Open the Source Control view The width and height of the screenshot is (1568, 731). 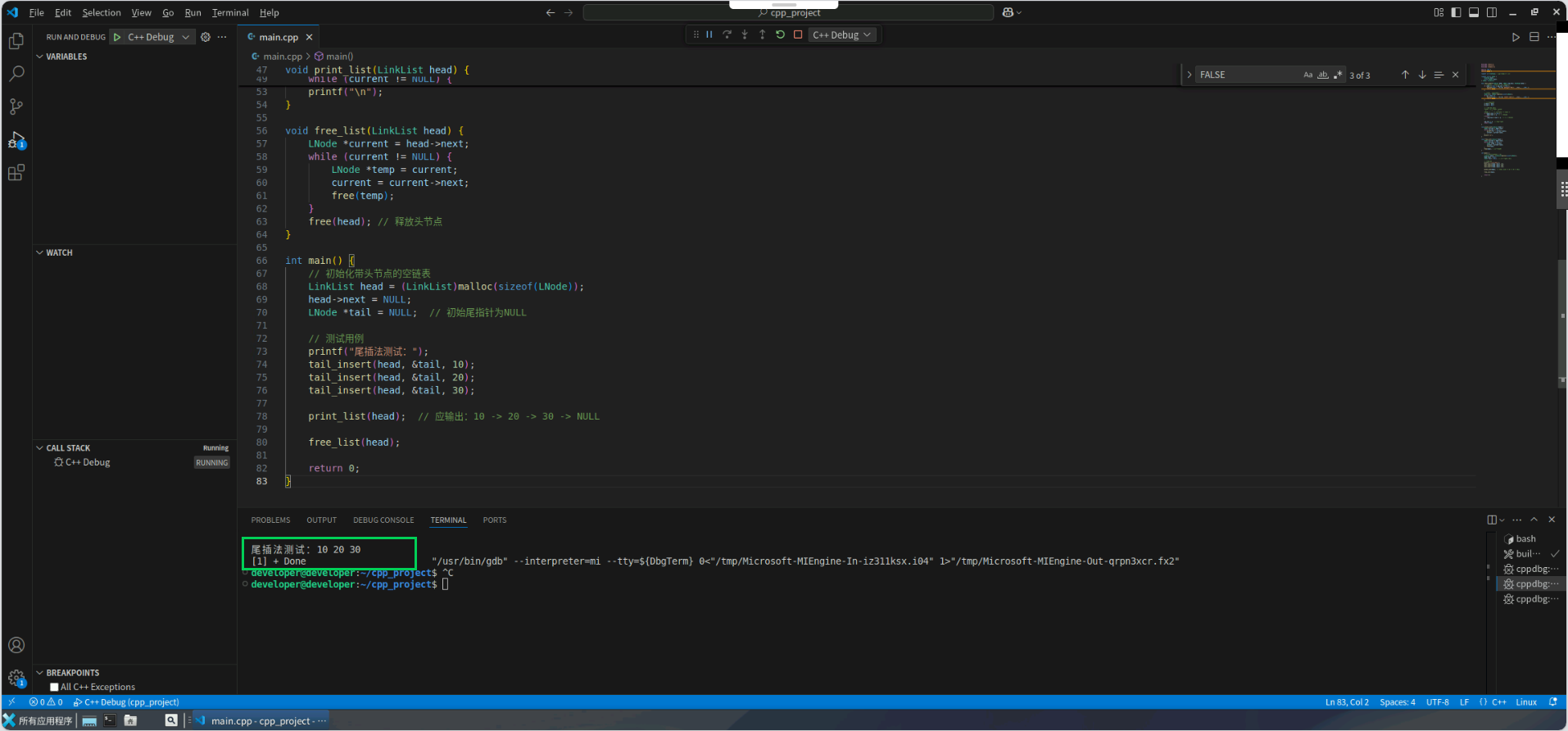(16, 107)
